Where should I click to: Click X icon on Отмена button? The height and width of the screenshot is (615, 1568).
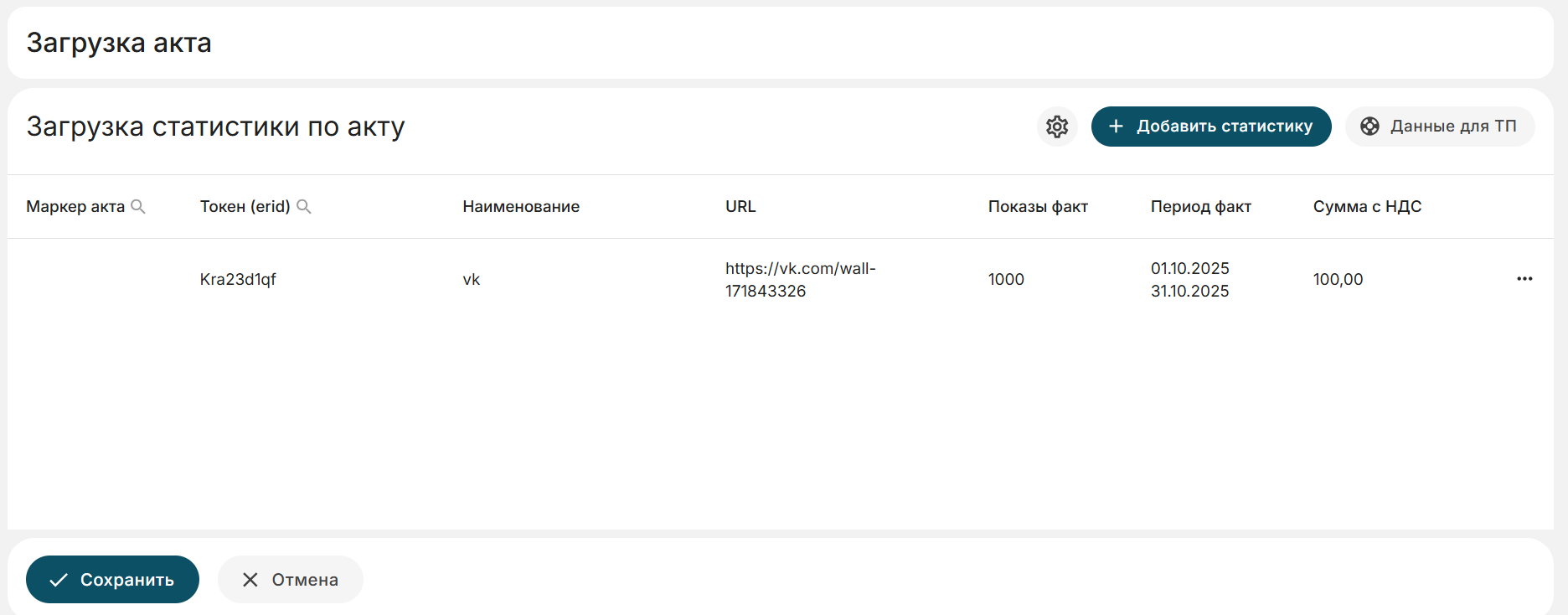click(x=250, y=580)
